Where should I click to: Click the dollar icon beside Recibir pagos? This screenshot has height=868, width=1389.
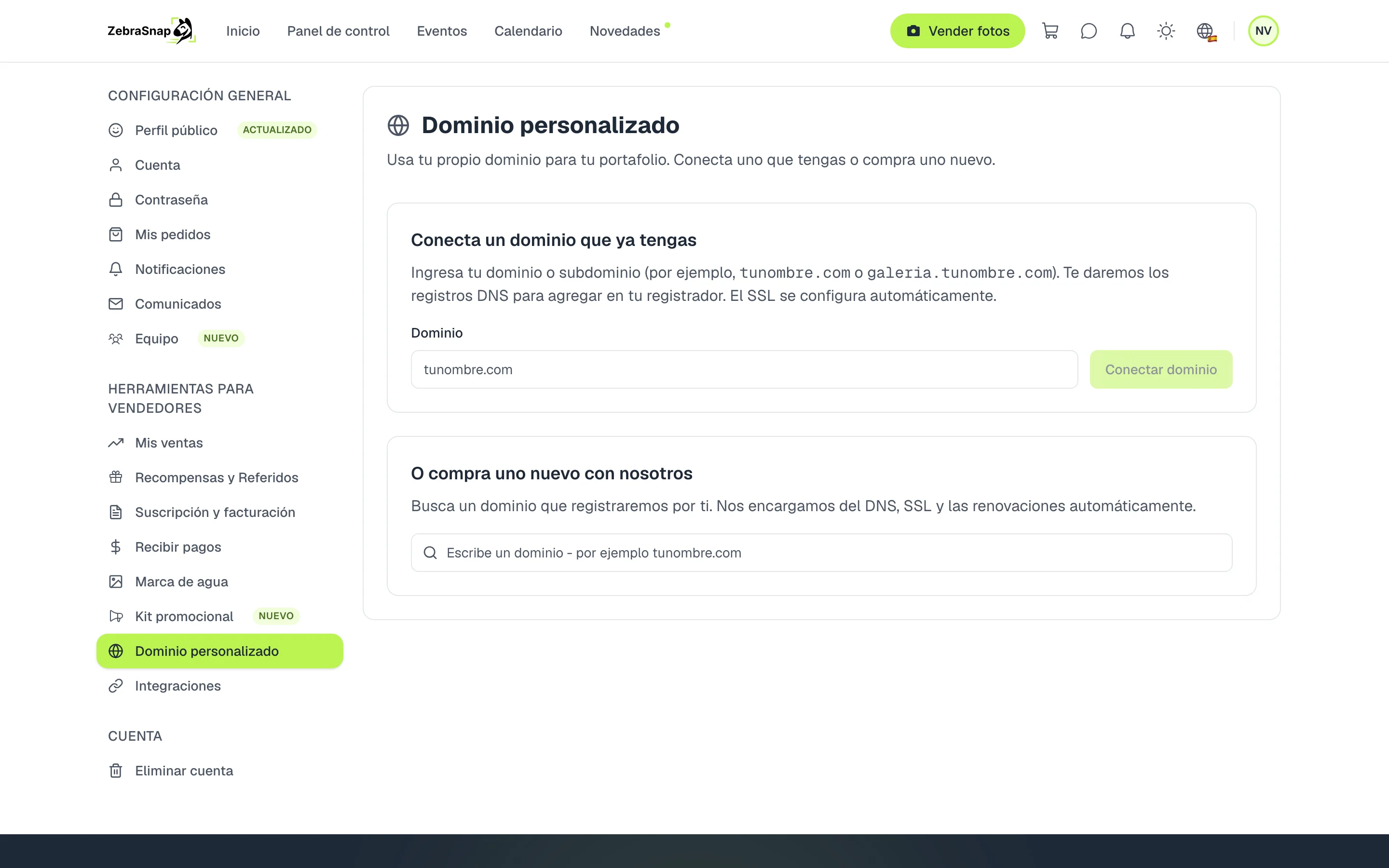[x=116, y=547]
